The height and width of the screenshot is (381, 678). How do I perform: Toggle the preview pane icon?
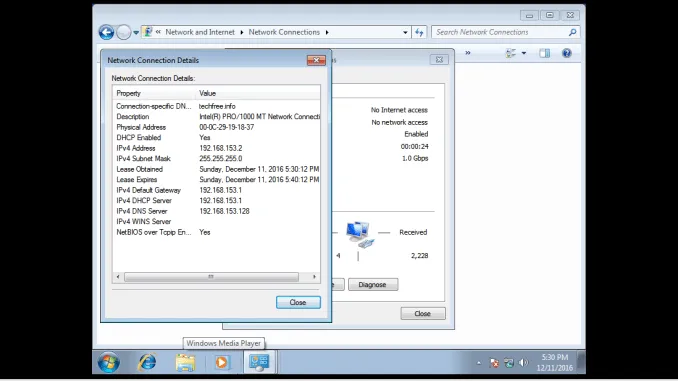pos(544,53)
